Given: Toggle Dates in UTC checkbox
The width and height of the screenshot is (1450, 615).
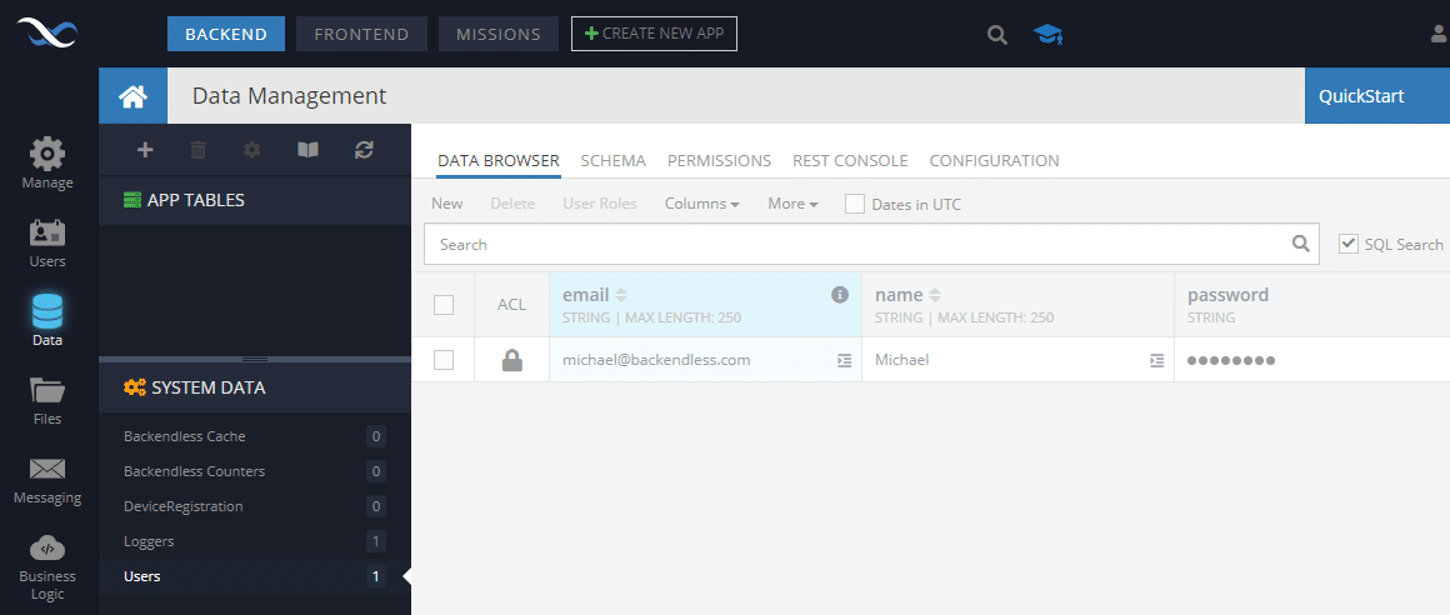Looking at the screenshot, I should click(x=855, y=204).
